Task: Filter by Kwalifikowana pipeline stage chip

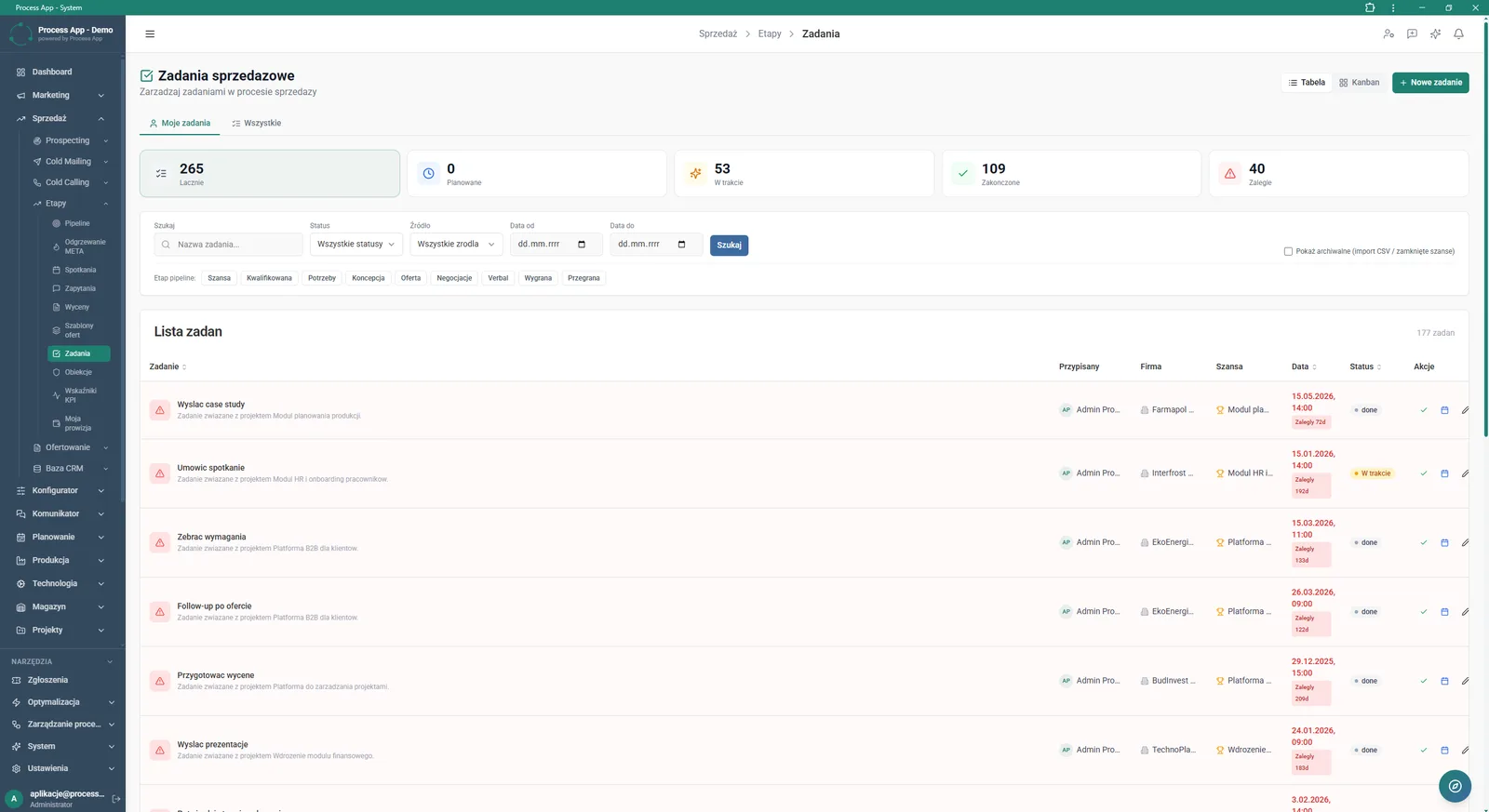Action: (x=269, y=278)
